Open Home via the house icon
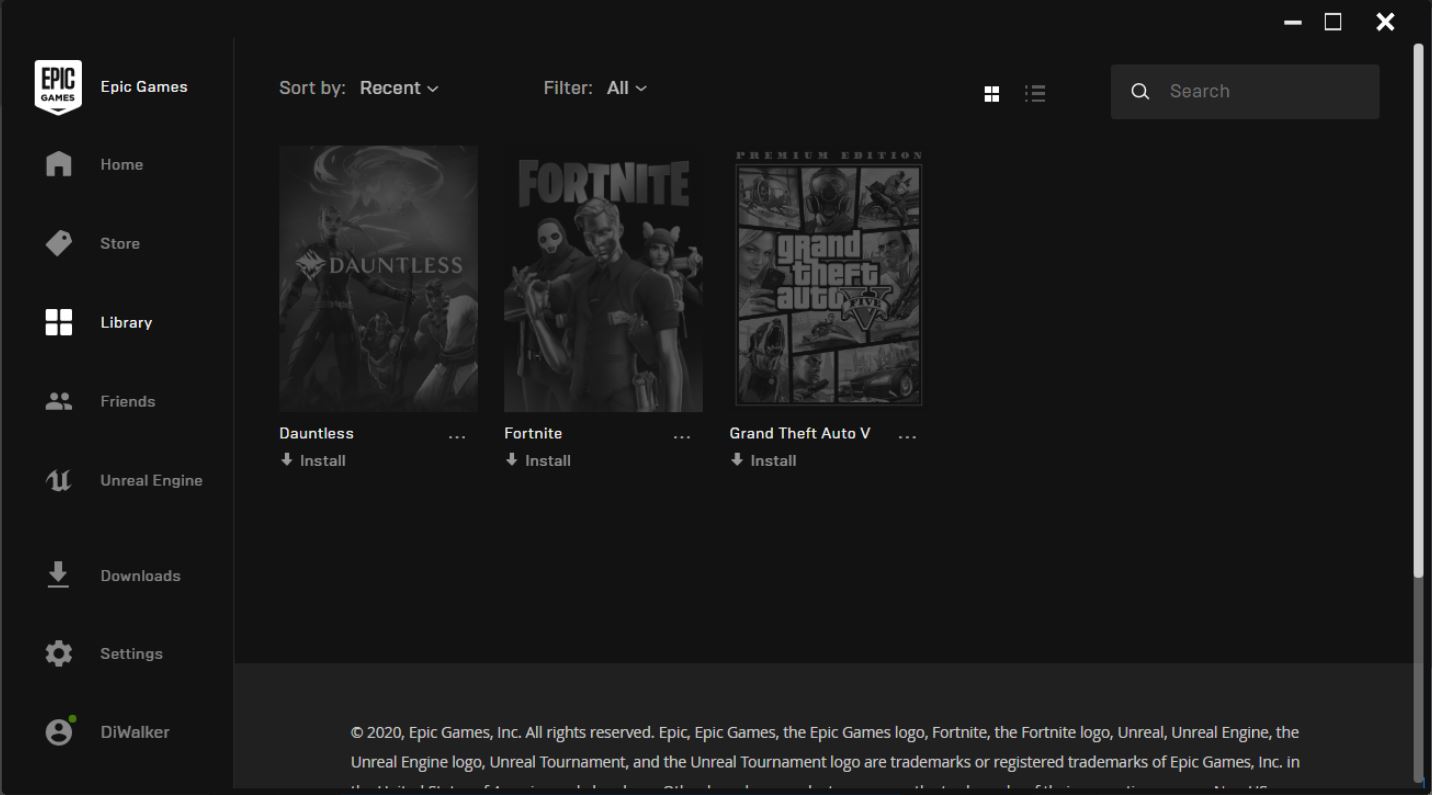The width and height of the screenshot is (1432, 795). (59, 164)
